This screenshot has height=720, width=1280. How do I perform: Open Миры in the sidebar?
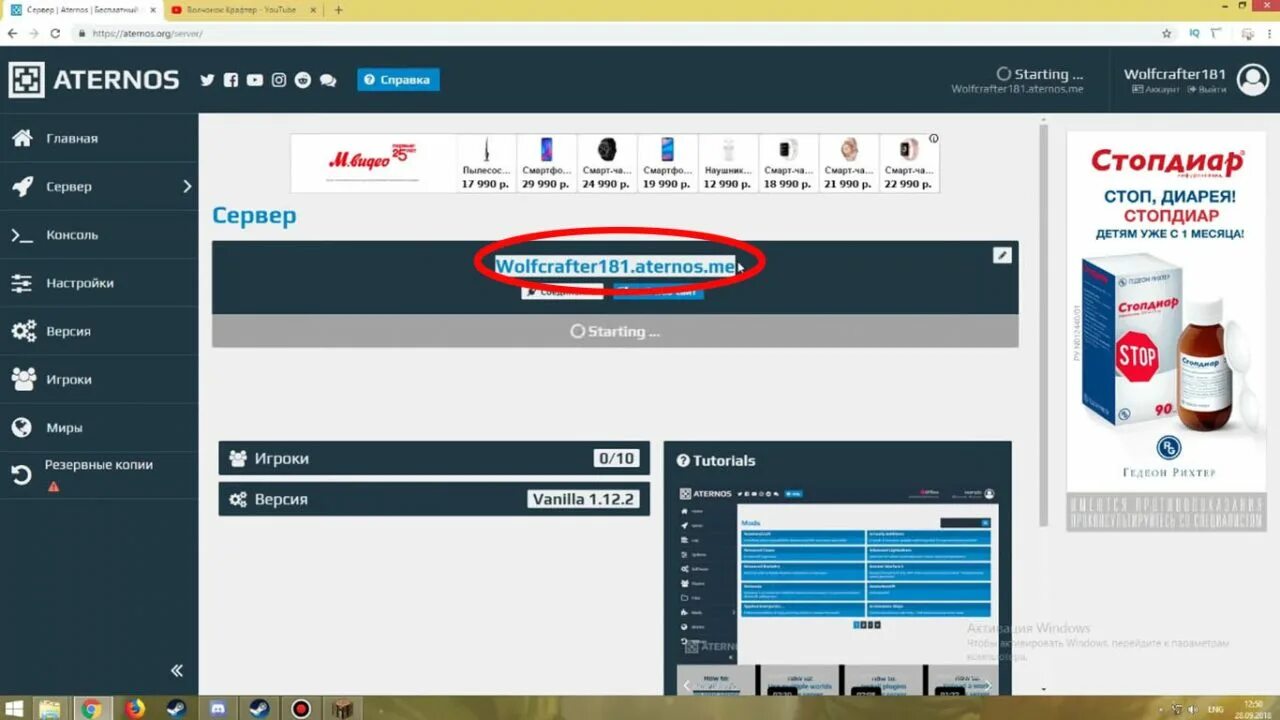tap(99, 427)
